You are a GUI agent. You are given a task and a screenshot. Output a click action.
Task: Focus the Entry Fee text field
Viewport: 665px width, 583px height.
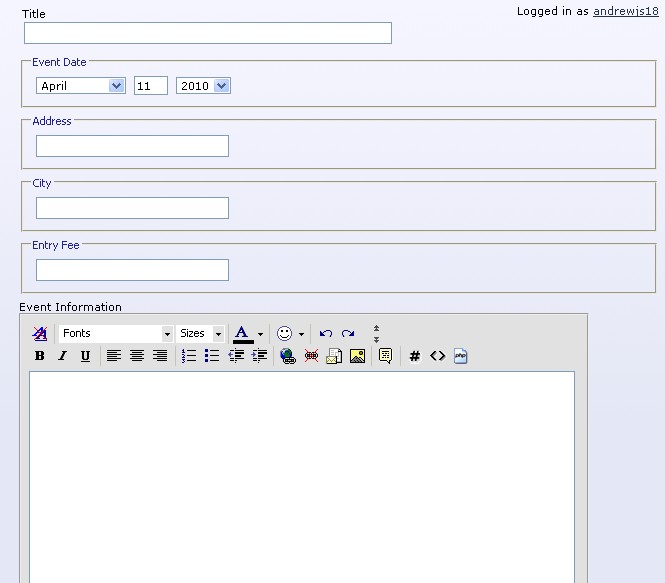point(132,270)
